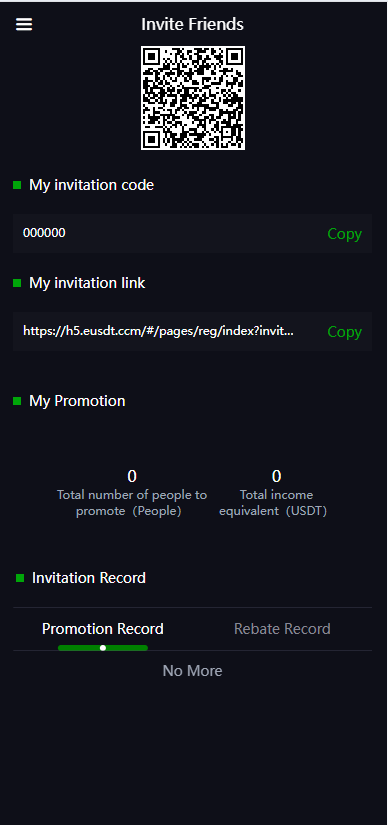The width and height of the screenshot is (388, 825).
Task: Click the Invite Friends page title
Action: point(193,24)
